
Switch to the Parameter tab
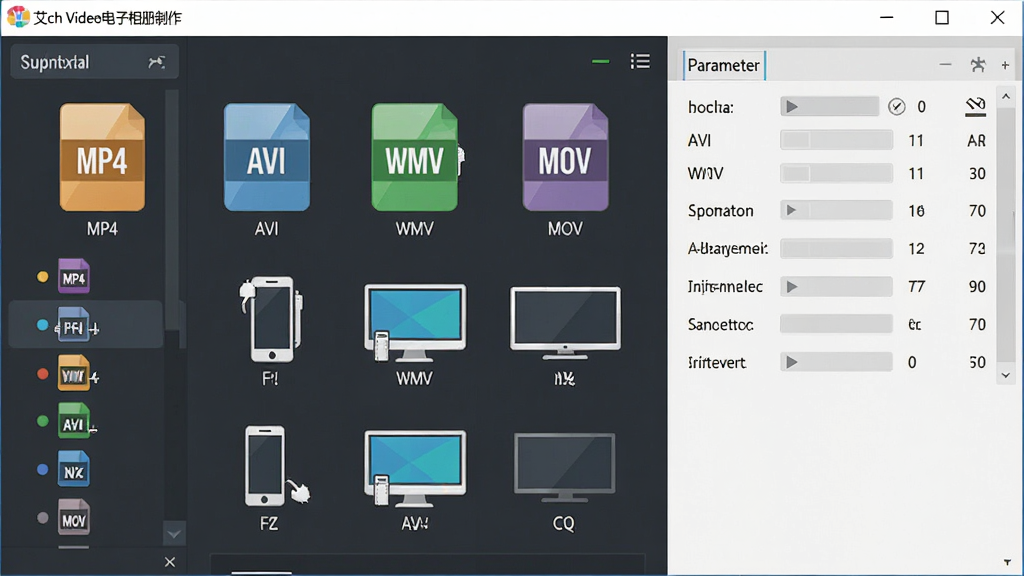pos(724,65)
